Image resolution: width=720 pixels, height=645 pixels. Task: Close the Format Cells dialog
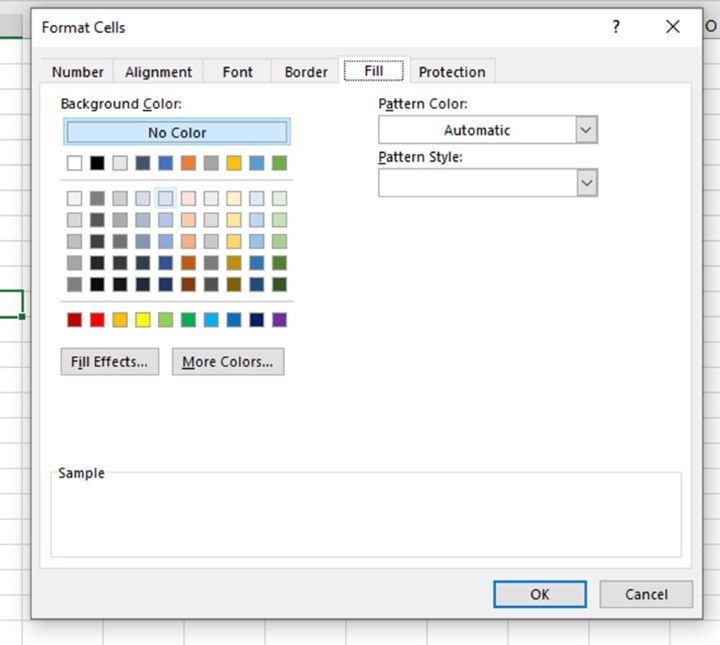tap(673, 27)
